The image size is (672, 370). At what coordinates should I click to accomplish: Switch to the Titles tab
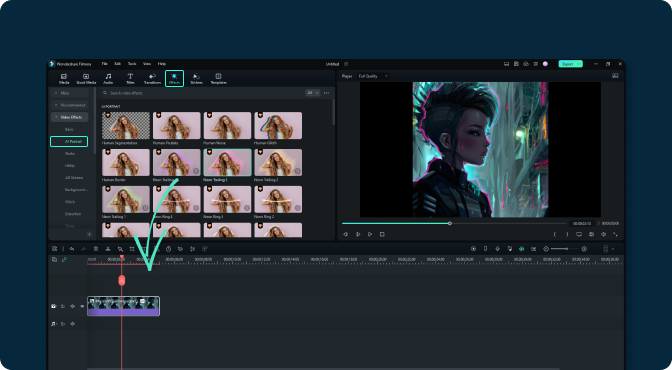[x=130, y=79]
